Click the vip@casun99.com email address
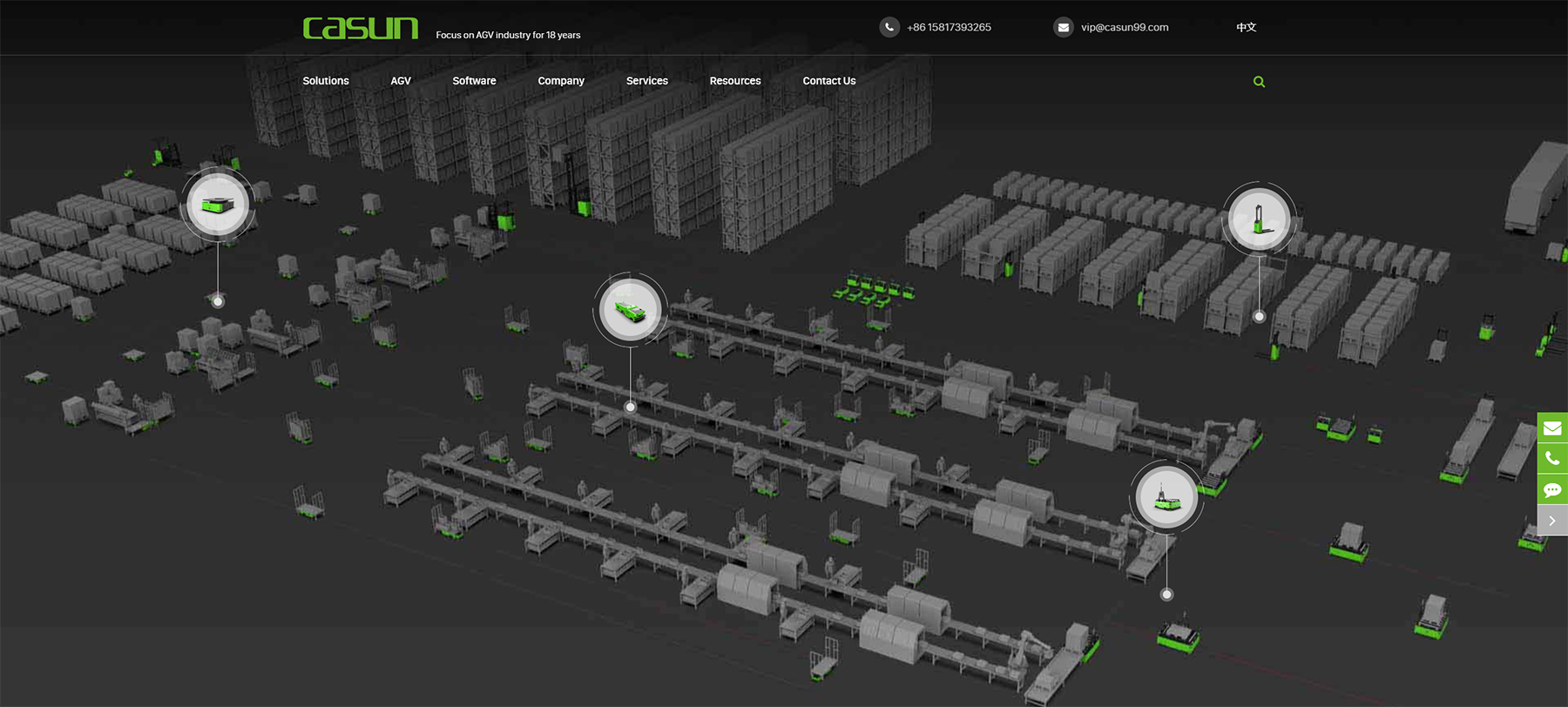Image resolution: width=1568 pixels, height=707 pixels. pyautogui.click(x=1125, y=28)
